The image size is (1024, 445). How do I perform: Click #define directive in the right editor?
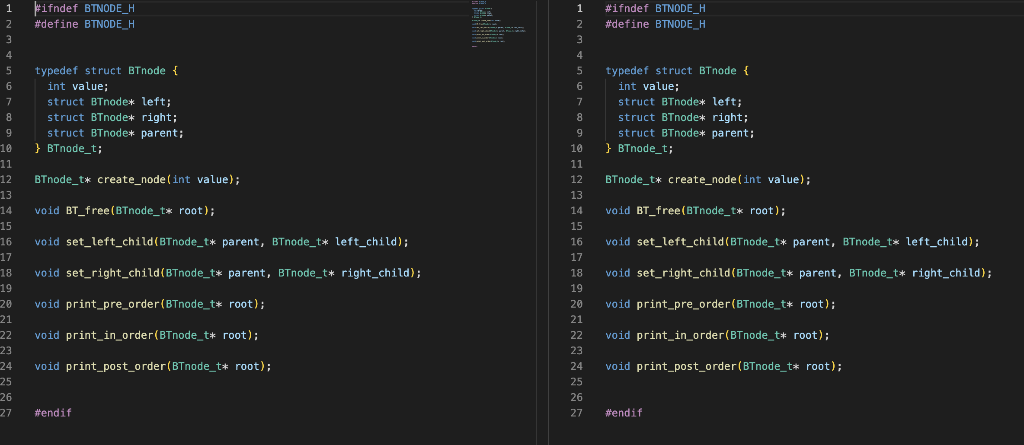[627, 24]
